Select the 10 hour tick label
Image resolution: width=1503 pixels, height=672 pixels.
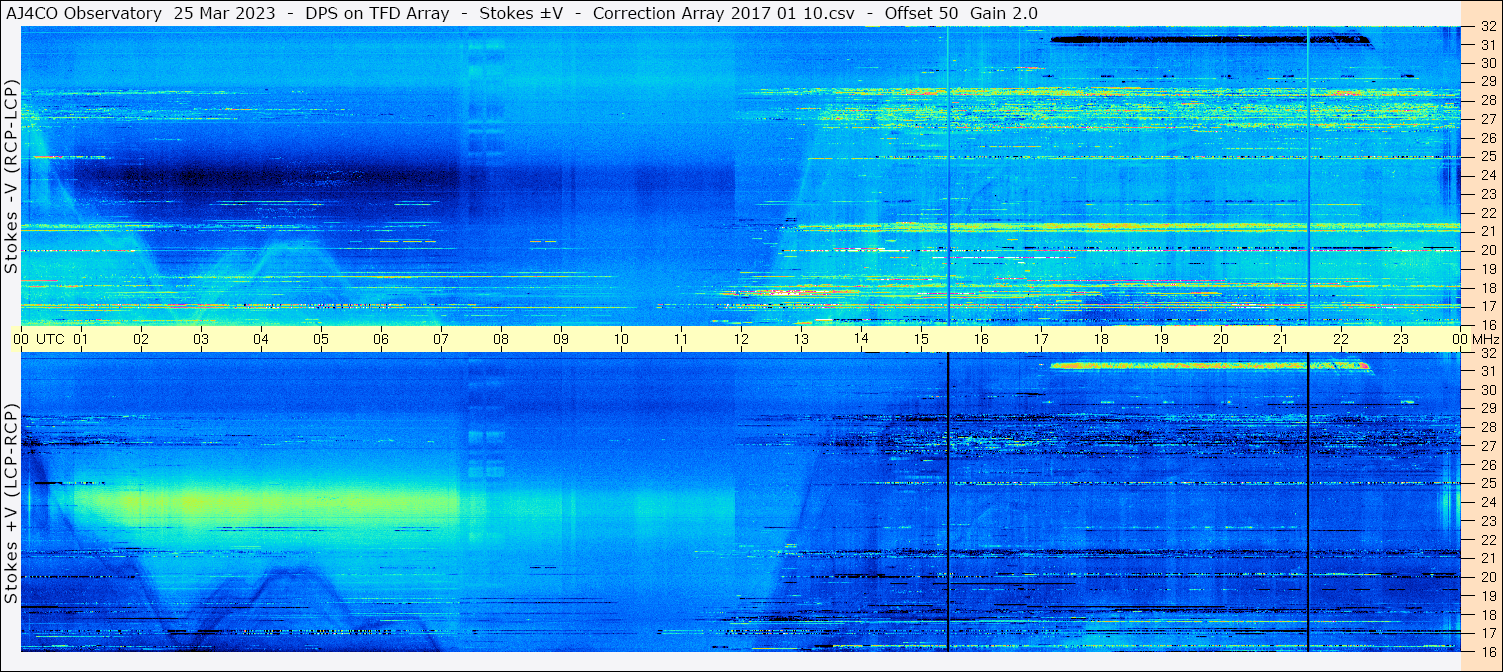point(621,339)
